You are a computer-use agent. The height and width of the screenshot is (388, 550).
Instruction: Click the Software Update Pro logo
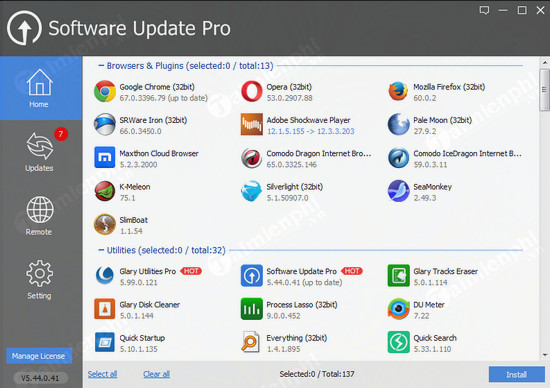[24, 28]
